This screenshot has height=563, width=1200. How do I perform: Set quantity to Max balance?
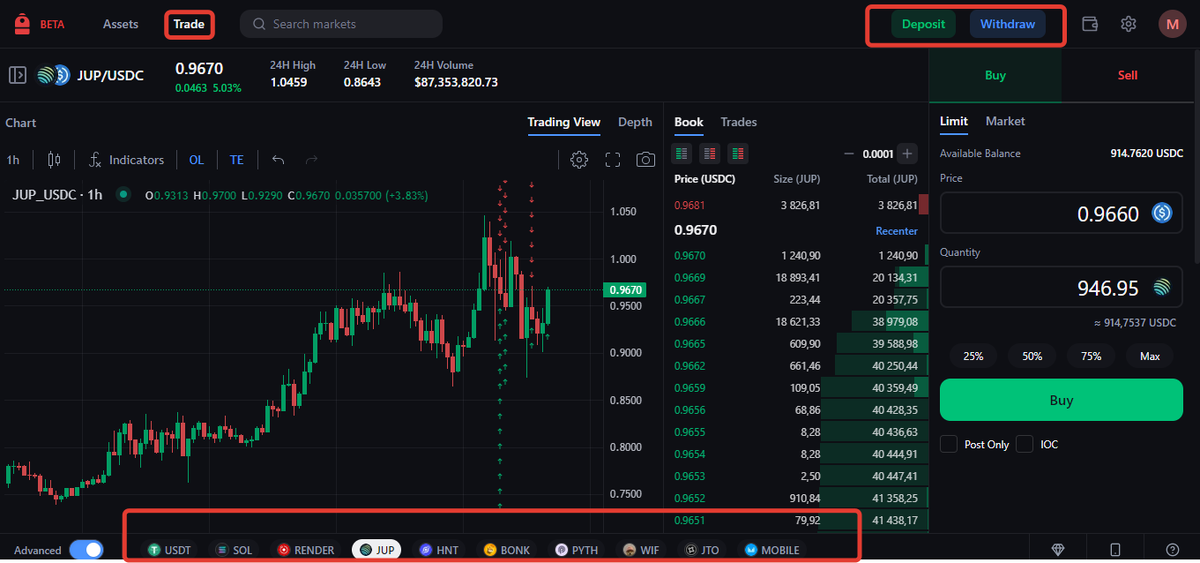pos(1150,356)
